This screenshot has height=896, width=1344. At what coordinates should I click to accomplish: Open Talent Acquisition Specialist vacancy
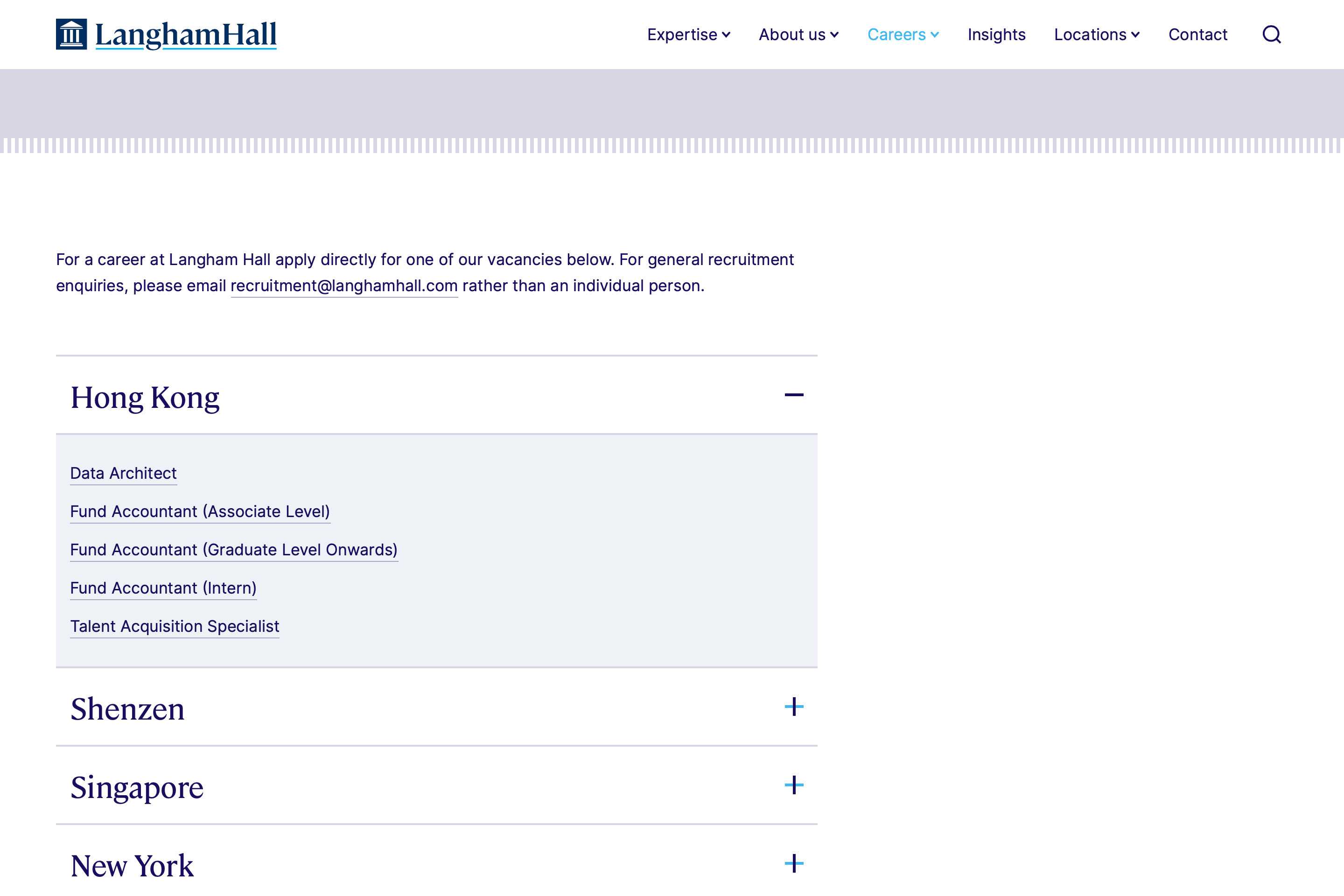coord(174,626)
